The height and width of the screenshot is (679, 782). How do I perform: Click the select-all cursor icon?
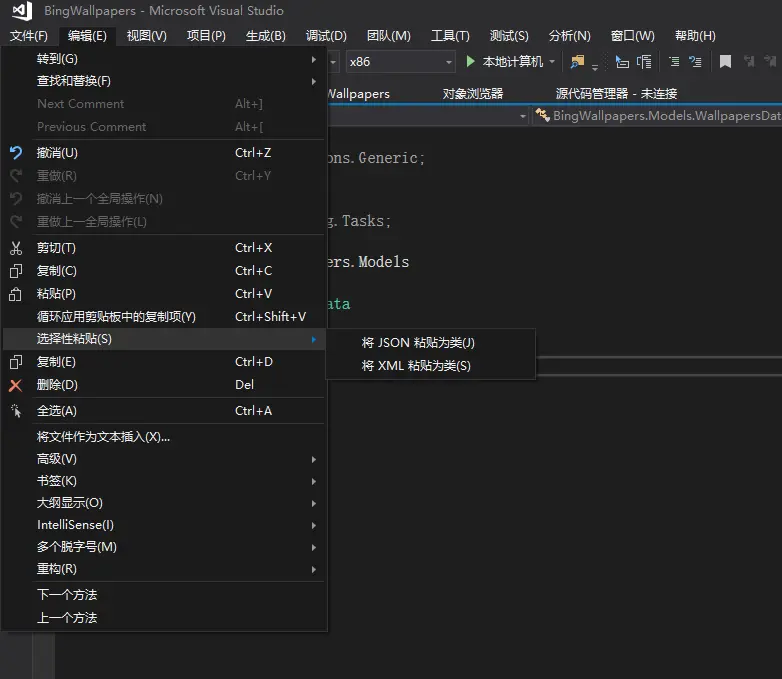[x=16, y=411]
